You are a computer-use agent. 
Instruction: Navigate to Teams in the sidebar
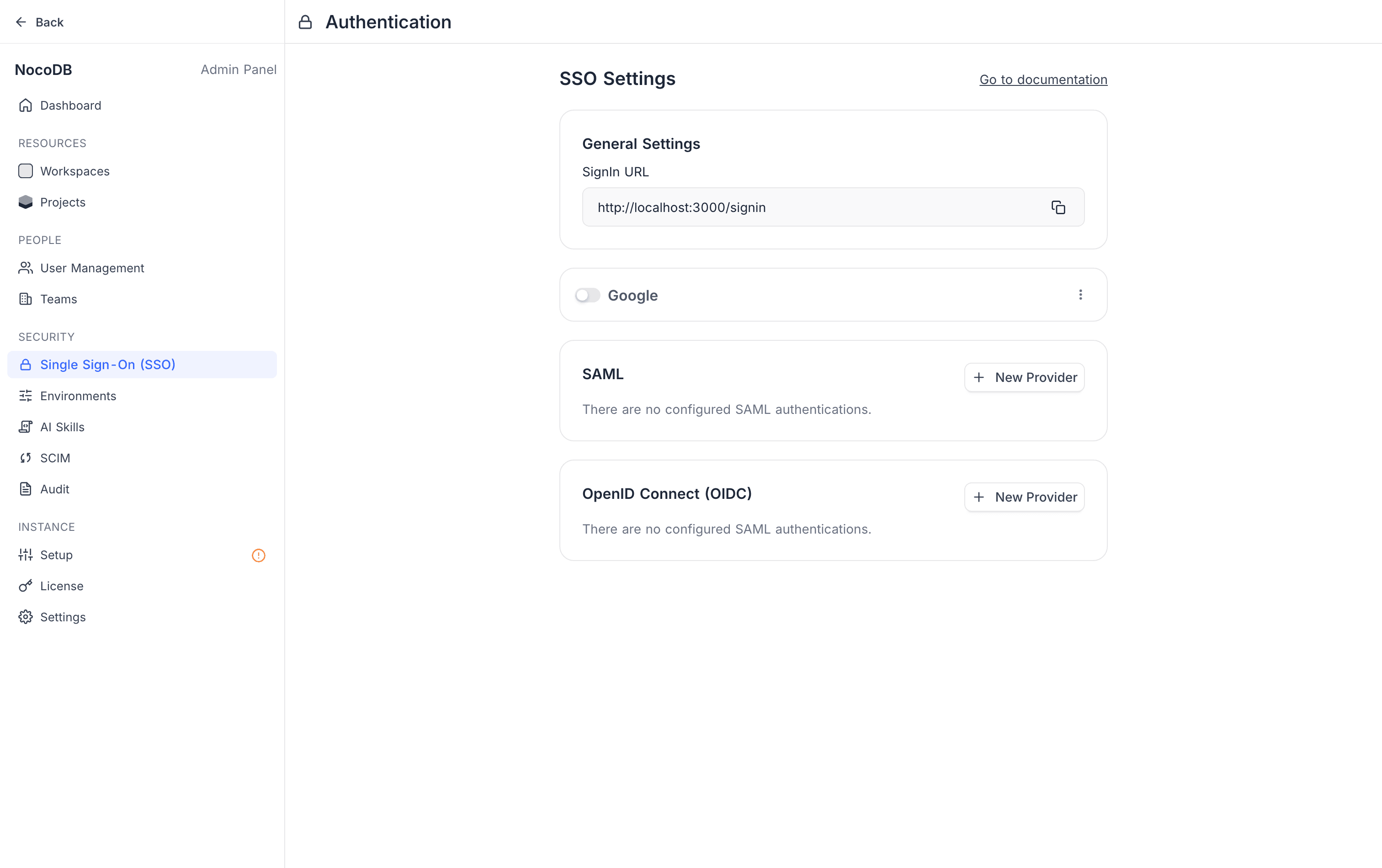(142, 299)
